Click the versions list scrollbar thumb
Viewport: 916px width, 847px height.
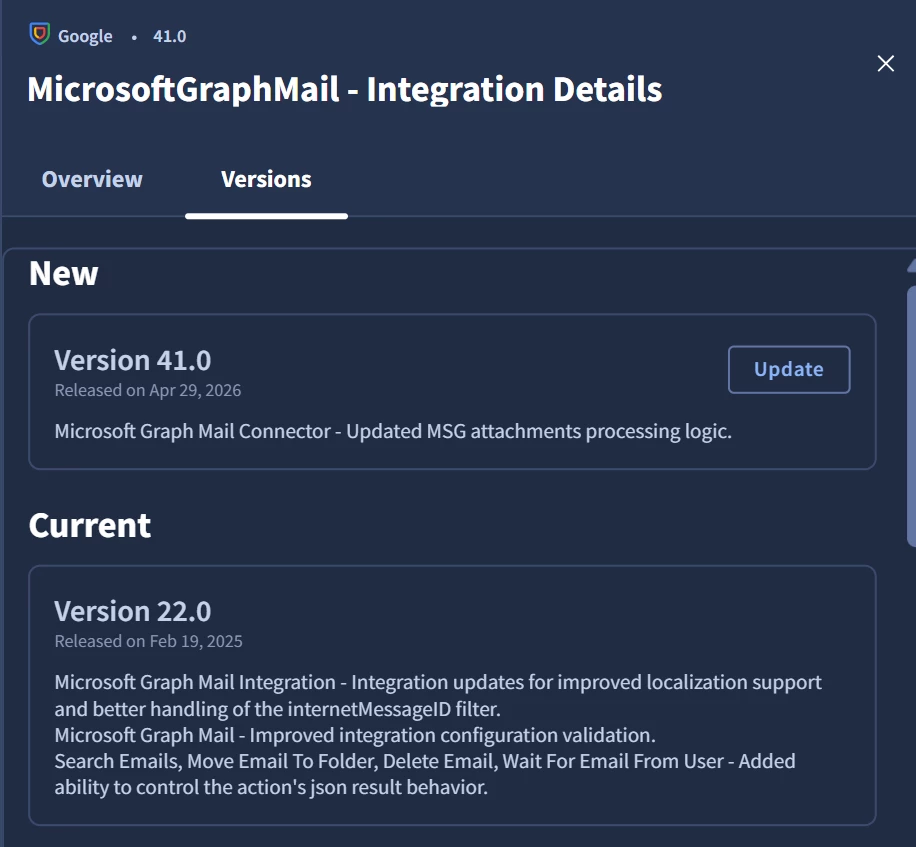pos(911,416)
